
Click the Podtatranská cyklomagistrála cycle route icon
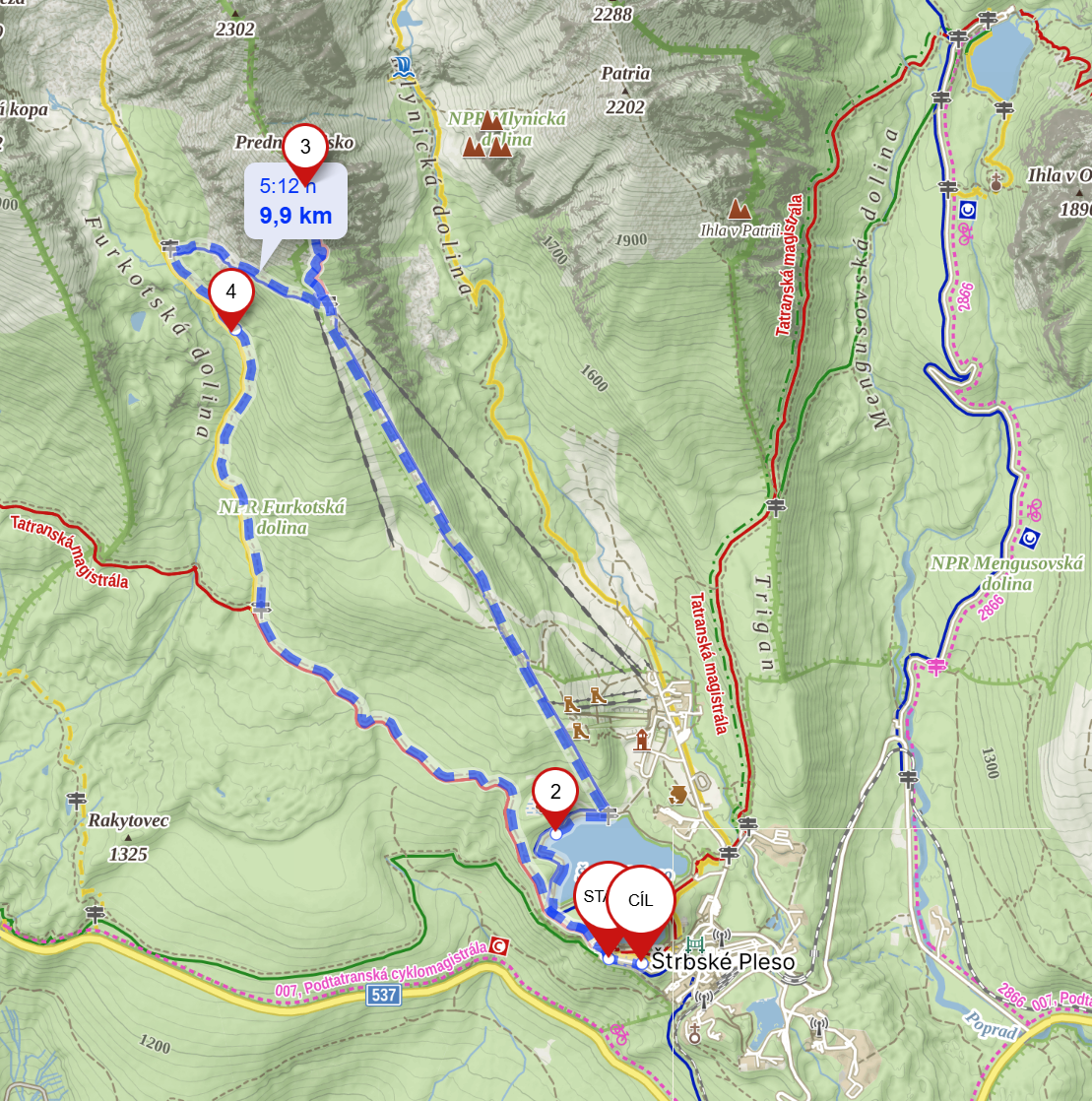pyautogui.click(x=498, y=946)
